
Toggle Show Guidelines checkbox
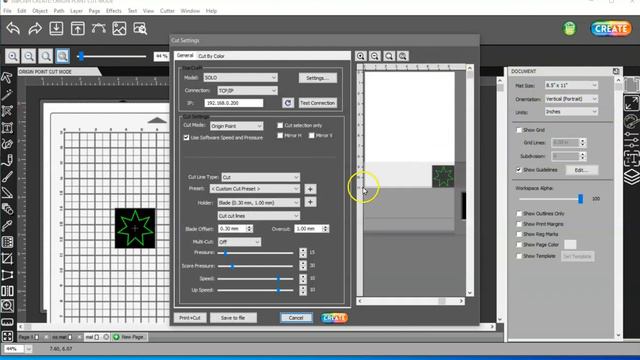click(x=519, y=169)
